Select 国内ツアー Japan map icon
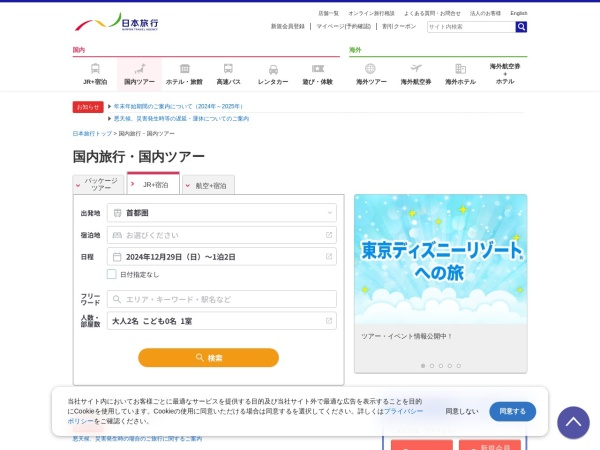The image size is (600, 450). 140,69
